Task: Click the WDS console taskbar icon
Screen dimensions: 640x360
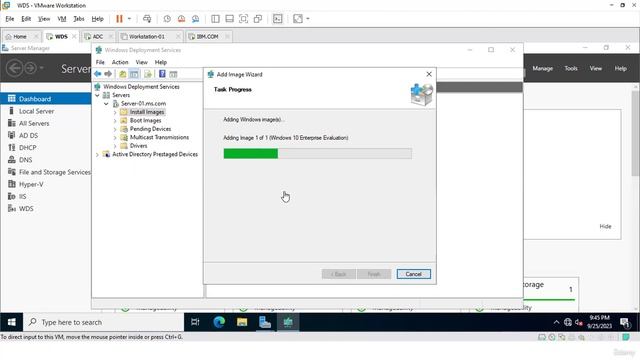Action: pyautogui.click(x=288, y=322)
